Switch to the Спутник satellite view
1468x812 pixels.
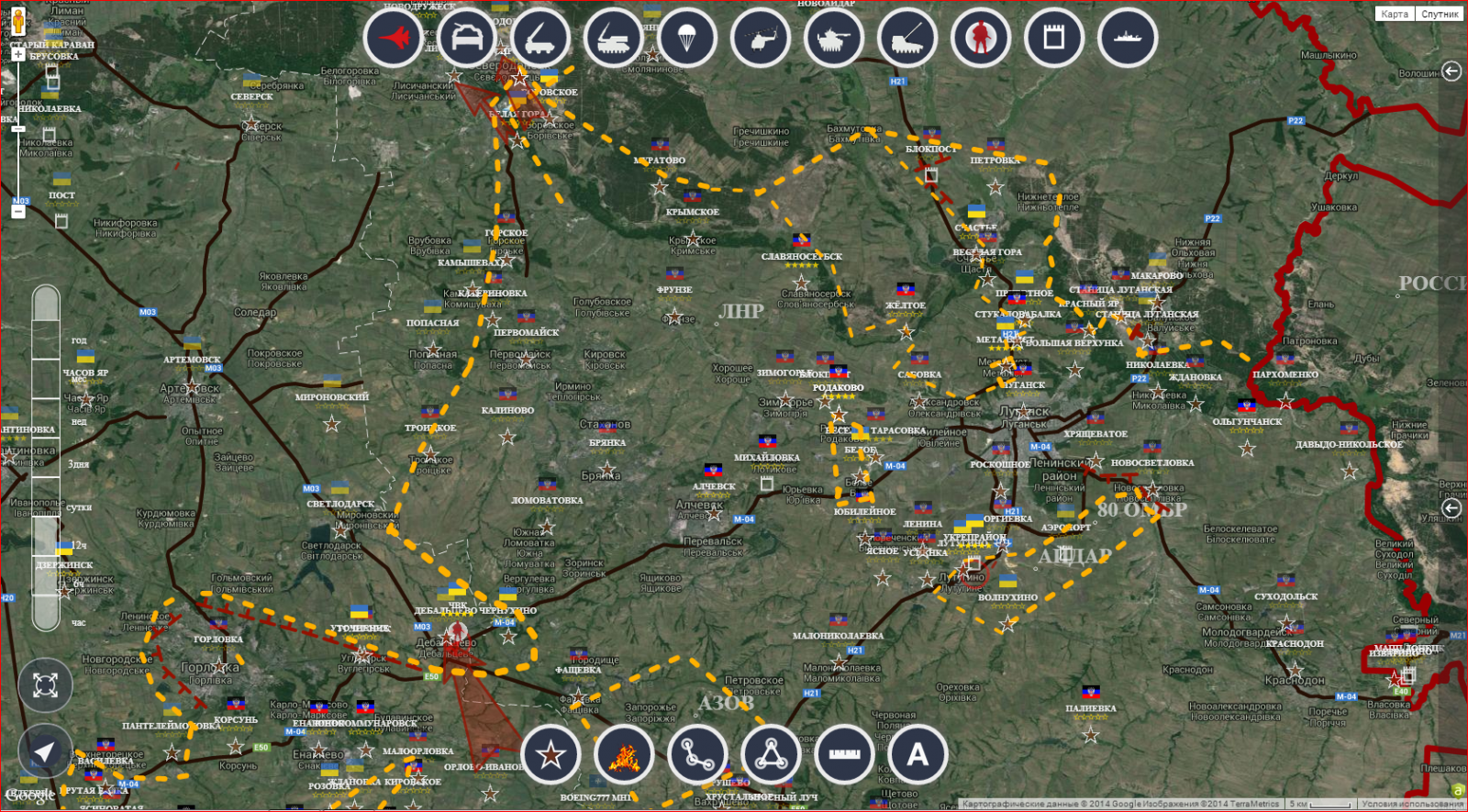point(1440,14)
